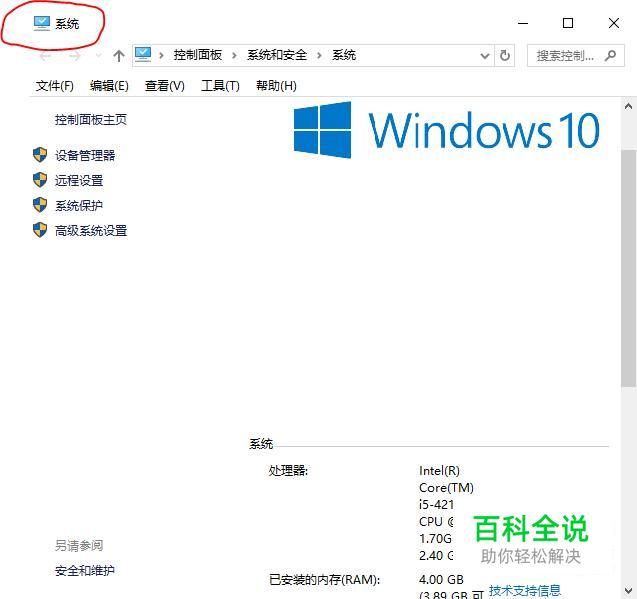
Task: Expand chevron after 控制面板 breadcrumb
Action: pos(234,55)
